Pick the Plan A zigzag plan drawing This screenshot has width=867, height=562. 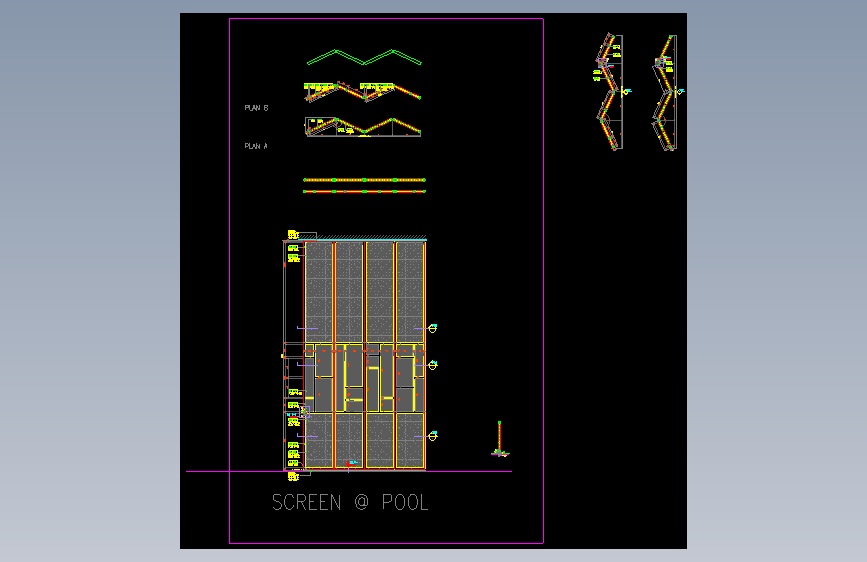[x=362, y=127]
